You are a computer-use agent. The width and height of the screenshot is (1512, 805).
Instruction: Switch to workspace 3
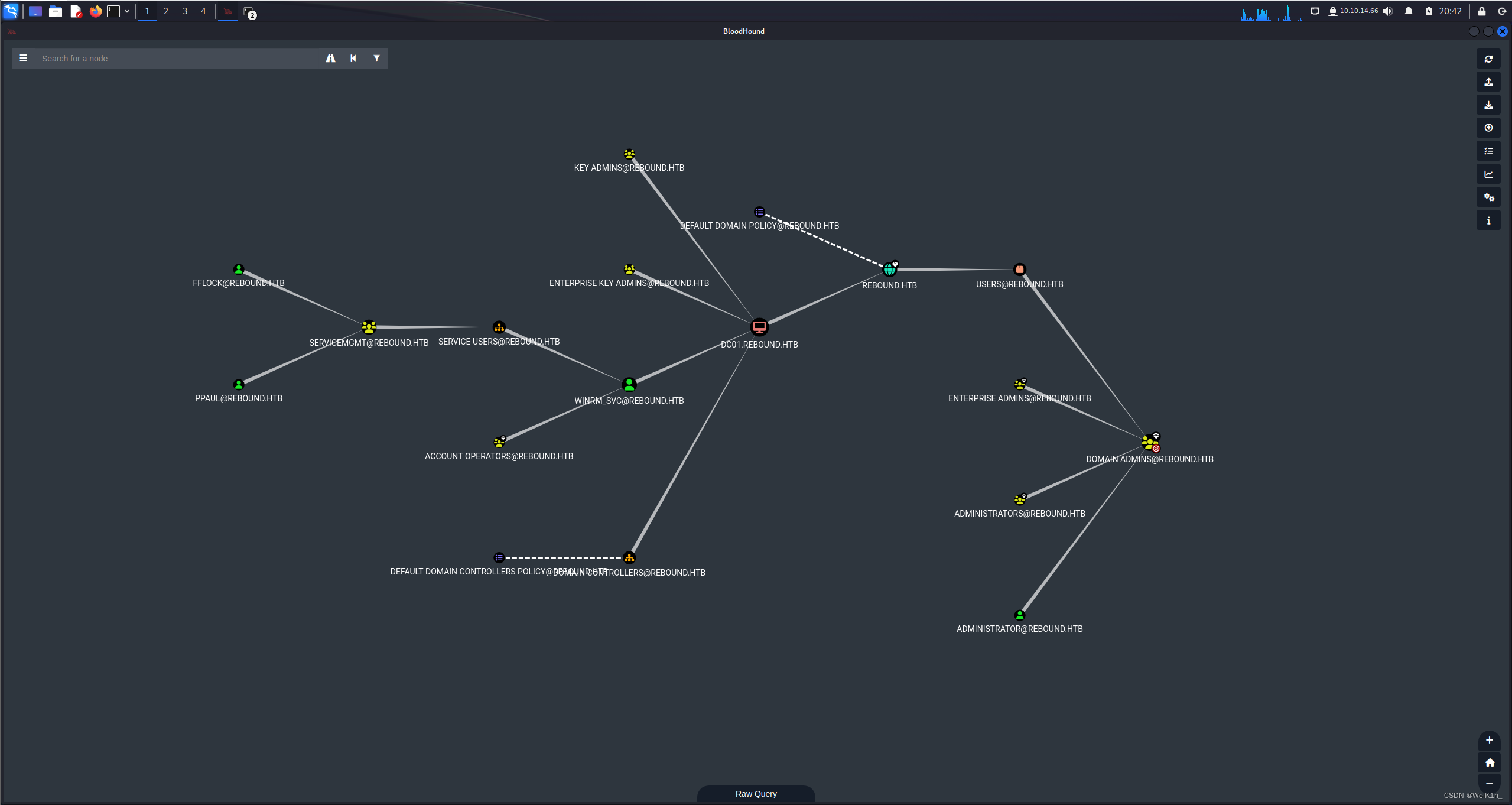pyautogui.click(x=185, y=11)
